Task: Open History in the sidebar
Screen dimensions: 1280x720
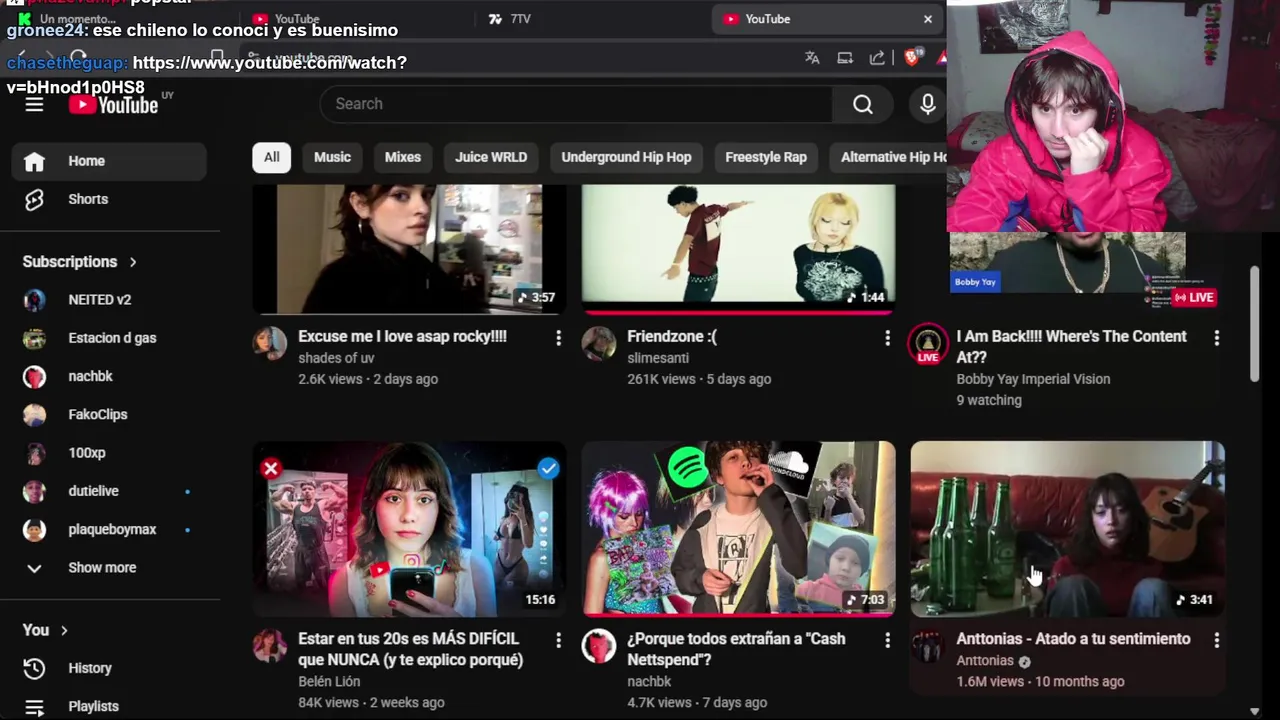Action: (x=109, y=668)
